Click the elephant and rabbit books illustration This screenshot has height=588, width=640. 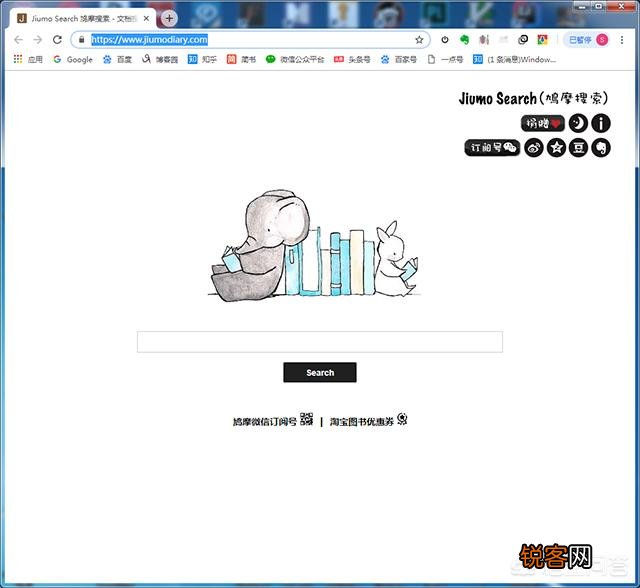coord(314,245)
